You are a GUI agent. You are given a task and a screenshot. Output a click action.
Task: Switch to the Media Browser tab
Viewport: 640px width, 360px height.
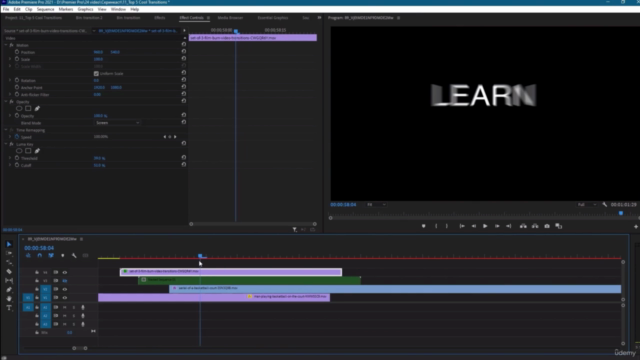tap(230, 18)
